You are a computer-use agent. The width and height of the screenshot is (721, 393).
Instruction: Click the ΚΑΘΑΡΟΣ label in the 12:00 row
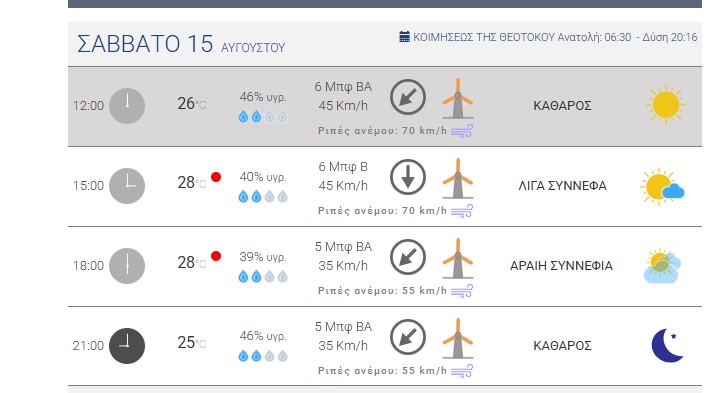pos(562,106)
